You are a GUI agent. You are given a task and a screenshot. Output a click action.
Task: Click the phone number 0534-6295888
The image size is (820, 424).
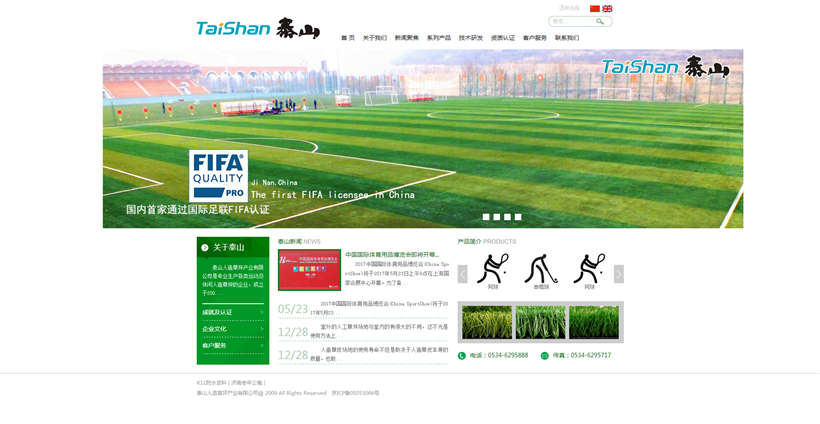pos(508,355)
